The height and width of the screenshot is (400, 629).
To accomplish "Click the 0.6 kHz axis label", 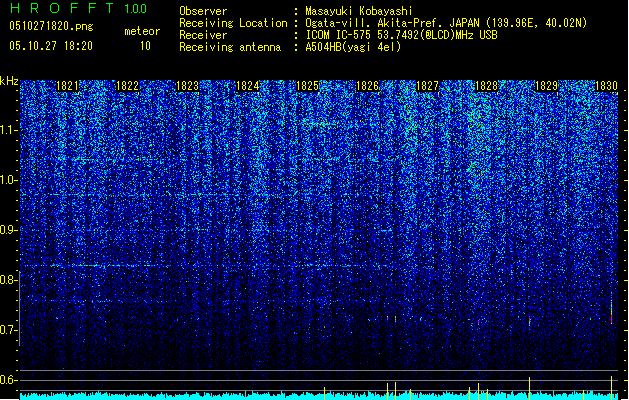I will (9, 380).
